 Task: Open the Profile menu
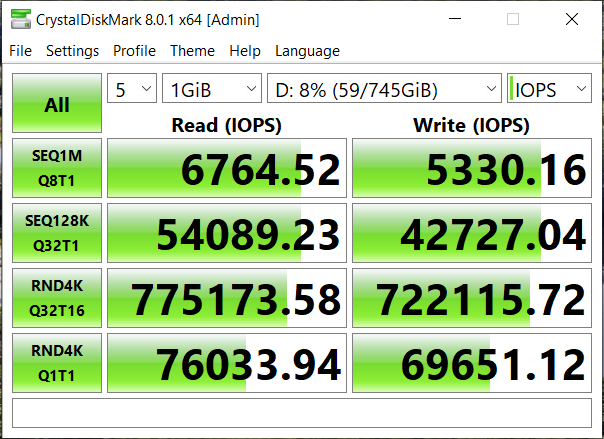[x=134, y=51]
